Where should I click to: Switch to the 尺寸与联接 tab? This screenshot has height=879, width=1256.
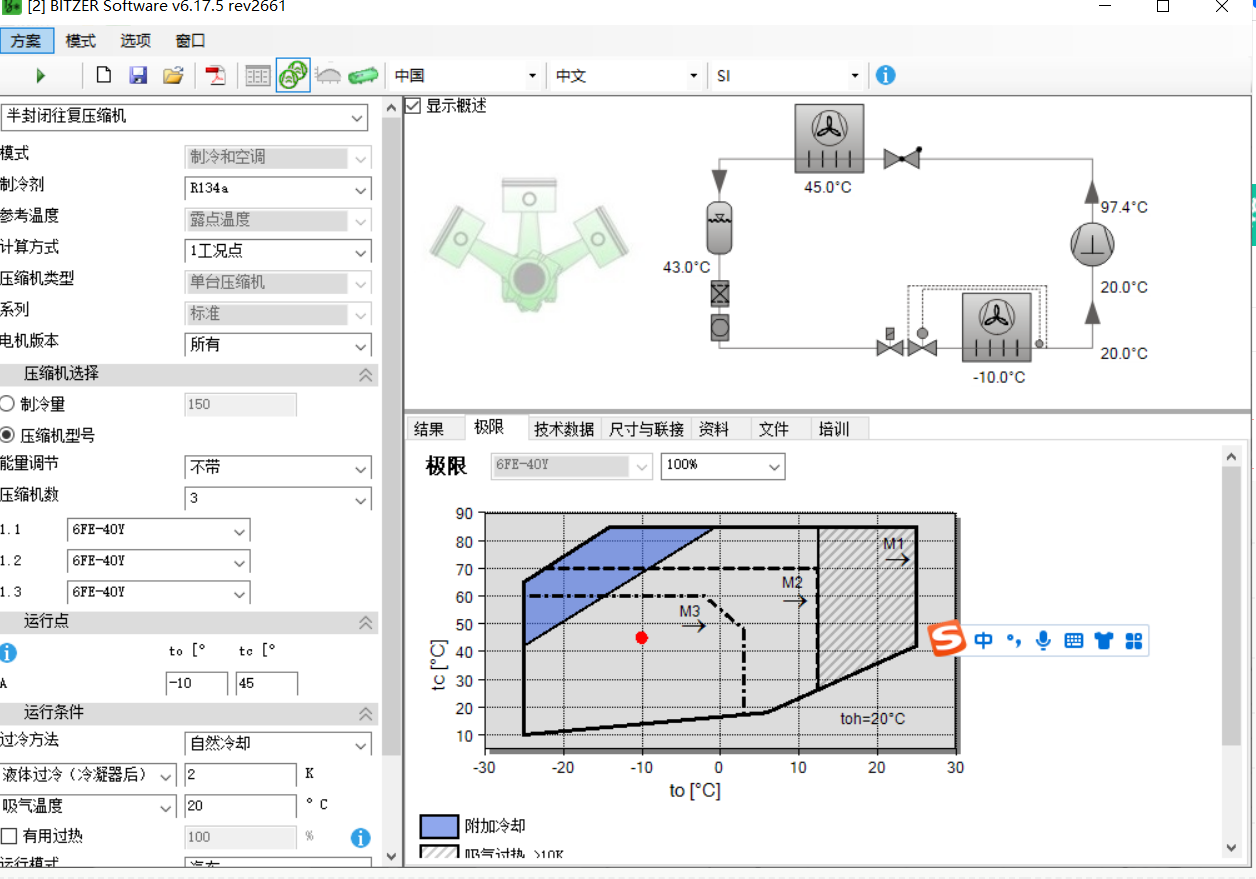click(647, 429)
